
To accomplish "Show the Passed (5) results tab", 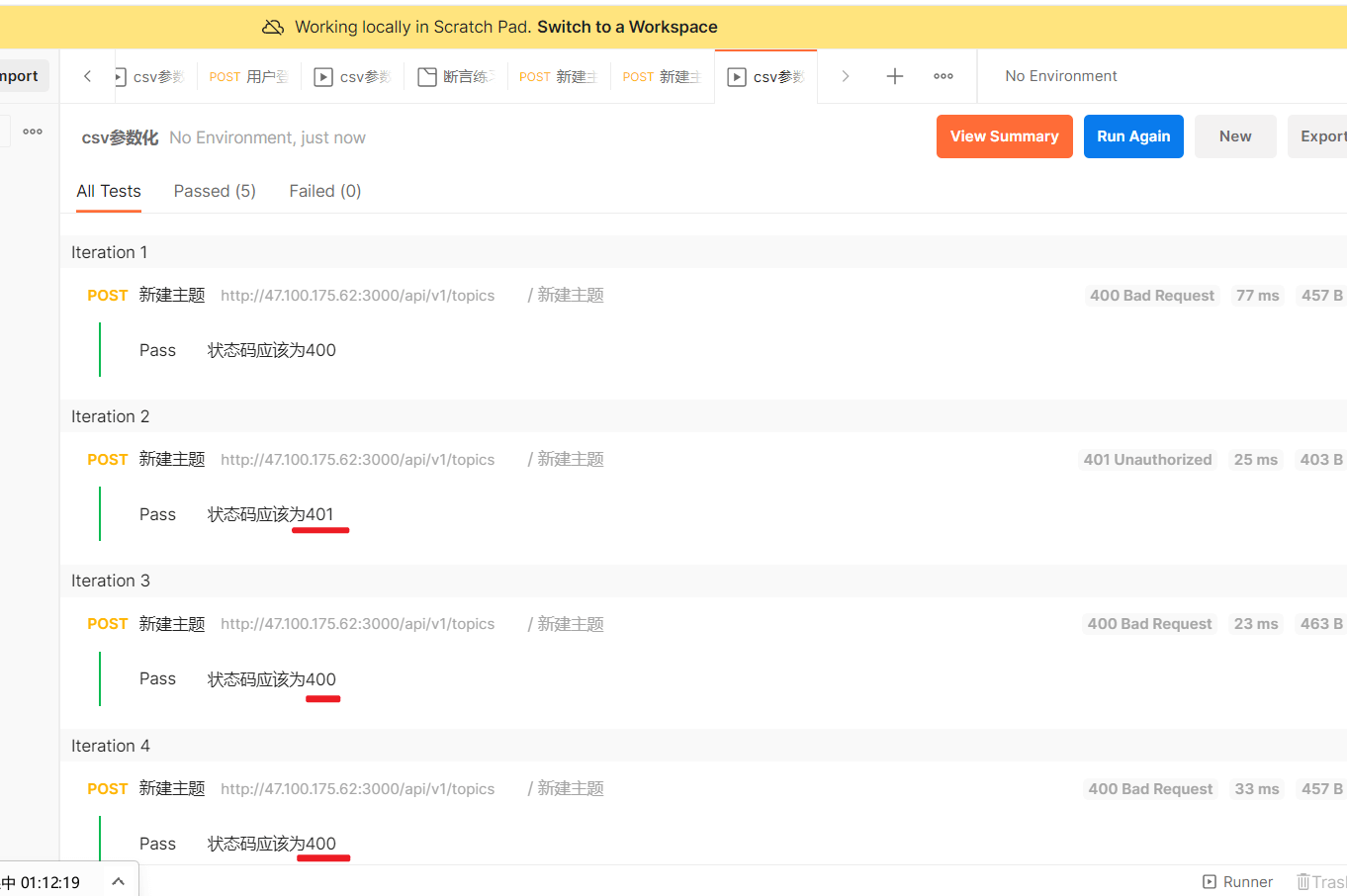I will coord(215,191).
